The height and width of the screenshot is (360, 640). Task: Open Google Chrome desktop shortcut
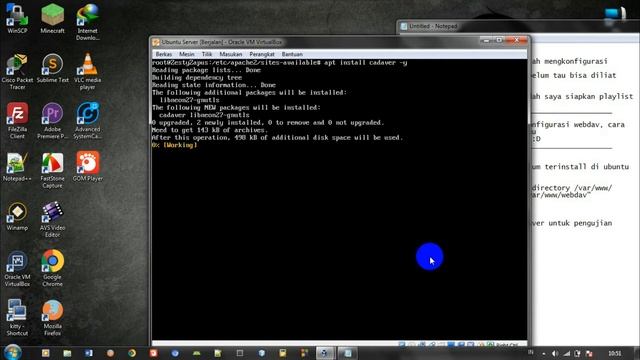pyautogui.click(x=52, y=269)
